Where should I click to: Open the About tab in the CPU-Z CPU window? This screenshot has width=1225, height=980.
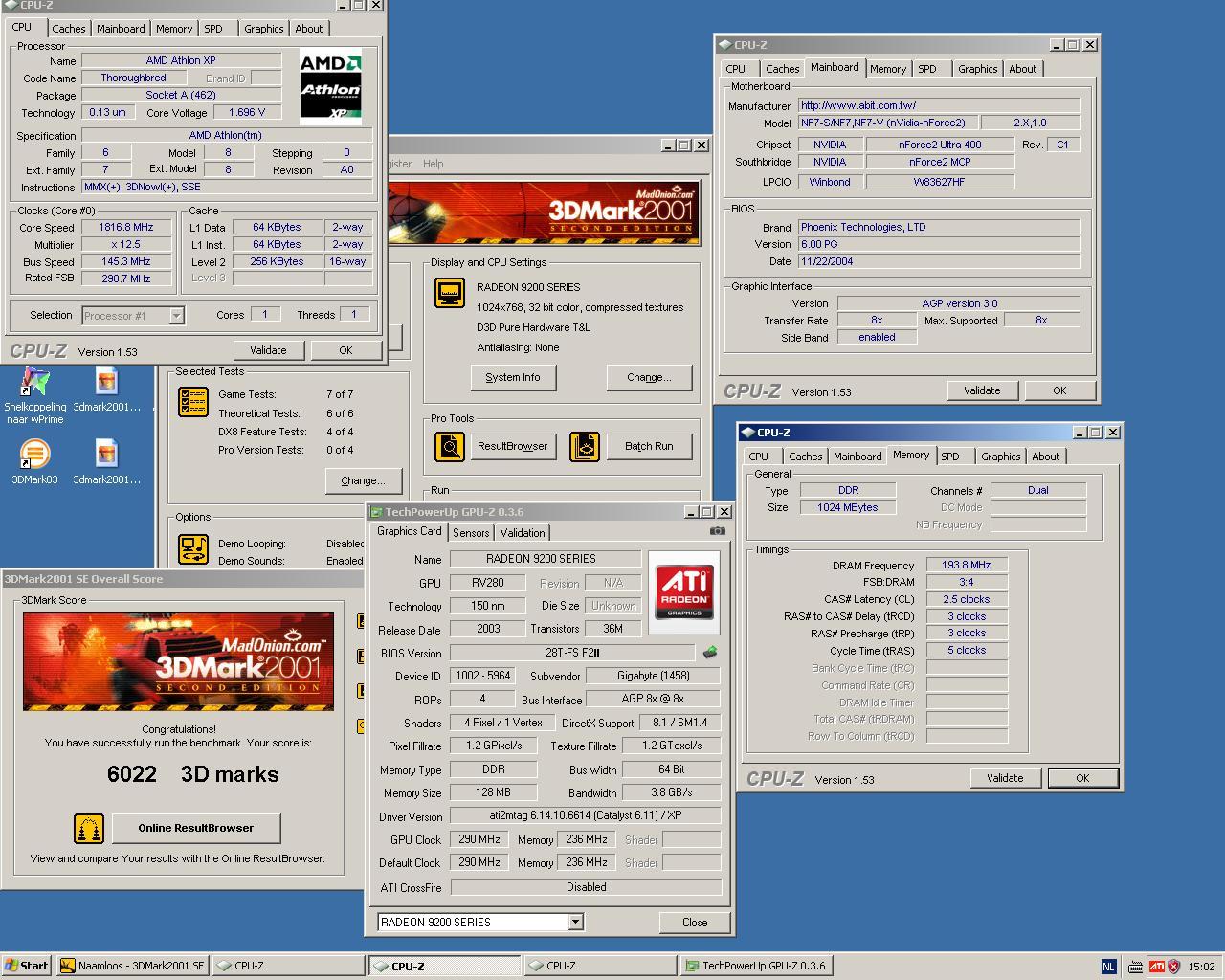pyautogui.click(x=308, y=29)
